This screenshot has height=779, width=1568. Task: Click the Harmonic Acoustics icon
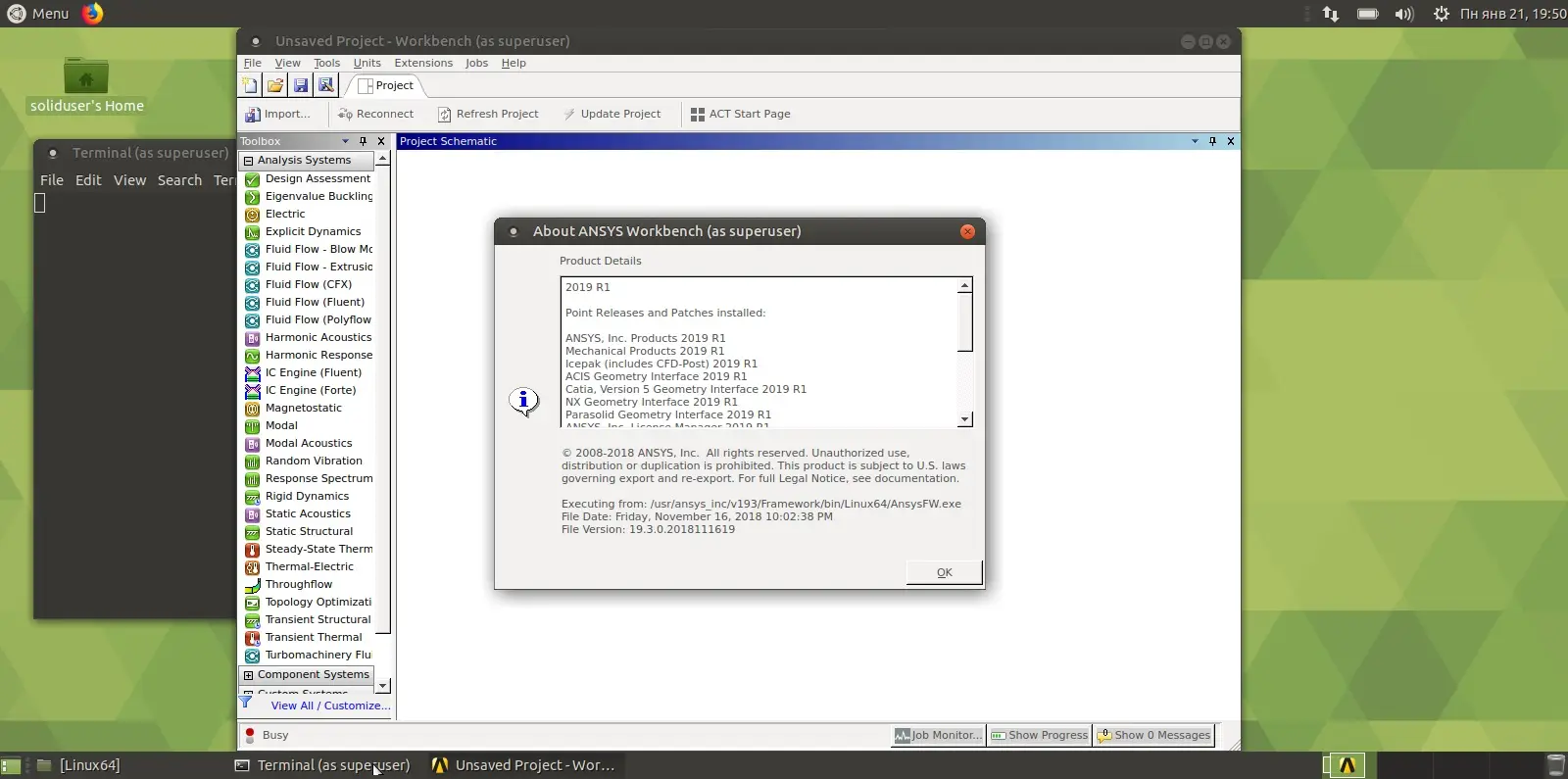252,338
